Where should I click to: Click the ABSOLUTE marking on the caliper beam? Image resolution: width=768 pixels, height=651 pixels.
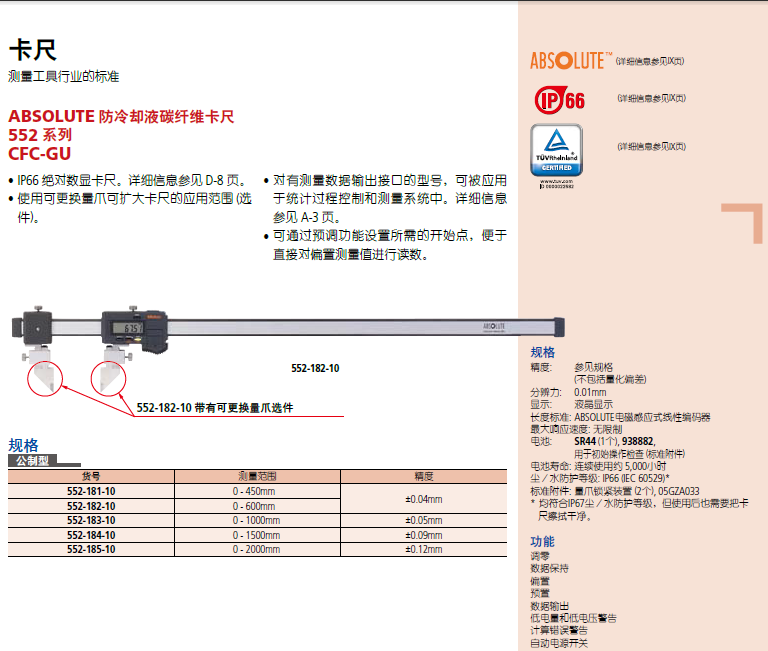tap(499, 325)
